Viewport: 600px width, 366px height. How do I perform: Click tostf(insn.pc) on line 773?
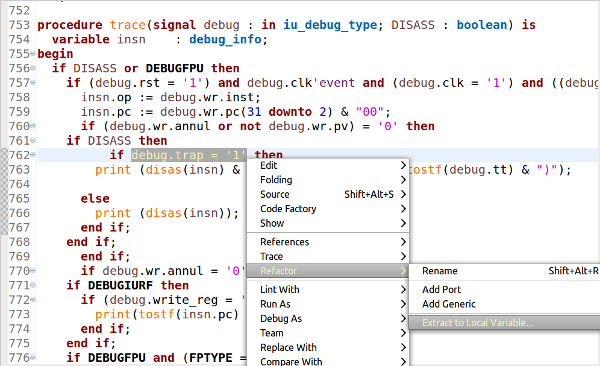click(189, 314)
